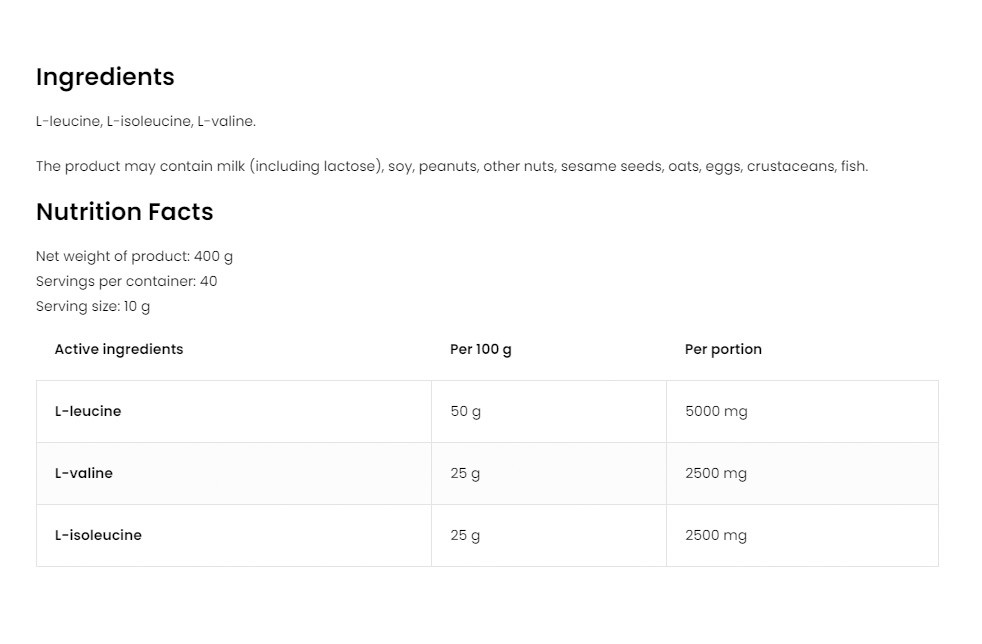This screenshot has height=644, width=982.
Task: Click the '2500 mg' cell in L-valine row
Action: click(716, 473)
